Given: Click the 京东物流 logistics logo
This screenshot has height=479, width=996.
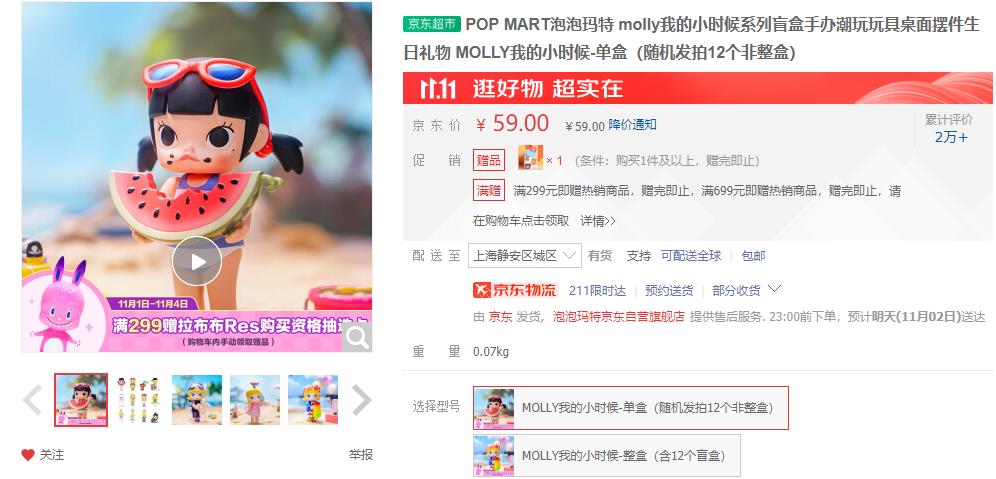Looking at the screenshot, I should [515, 290].
